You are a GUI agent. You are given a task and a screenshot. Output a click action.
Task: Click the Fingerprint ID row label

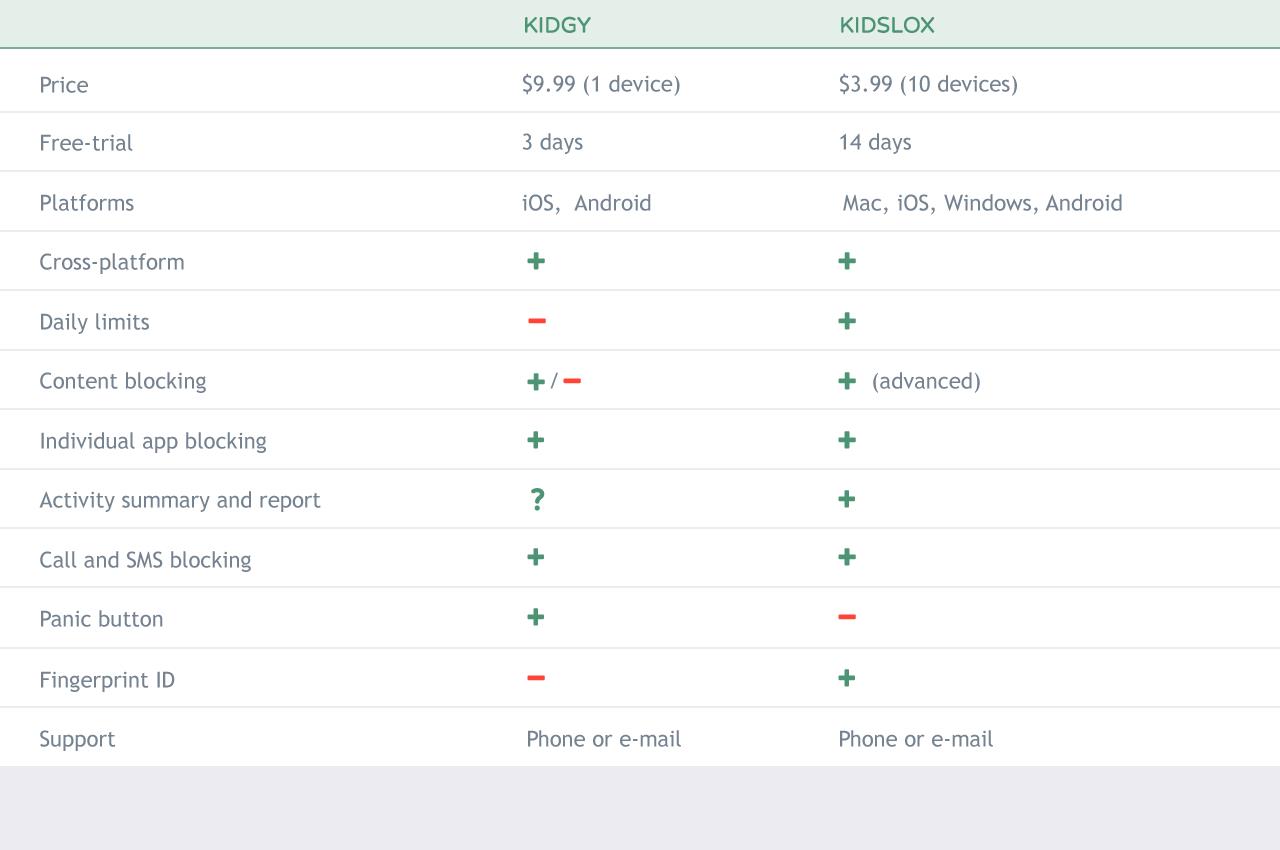coord(107,680)
